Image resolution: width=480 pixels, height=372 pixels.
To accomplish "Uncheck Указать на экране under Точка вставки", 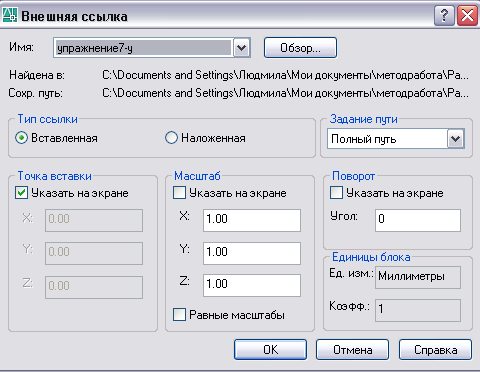I will [21, 193].
